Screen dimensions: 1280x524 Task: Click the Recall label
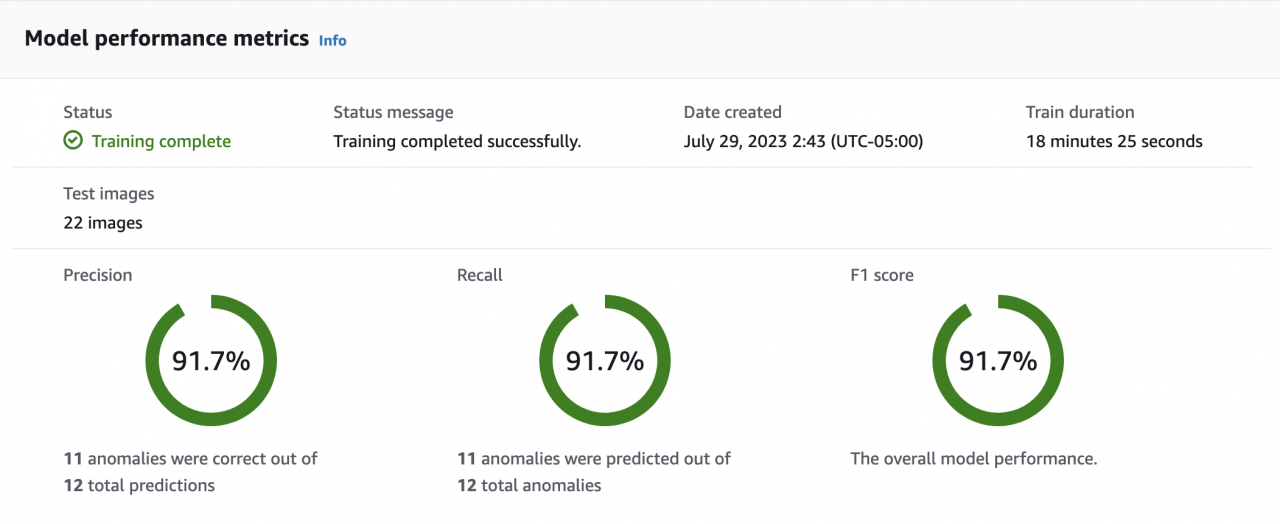coord(480,274)
